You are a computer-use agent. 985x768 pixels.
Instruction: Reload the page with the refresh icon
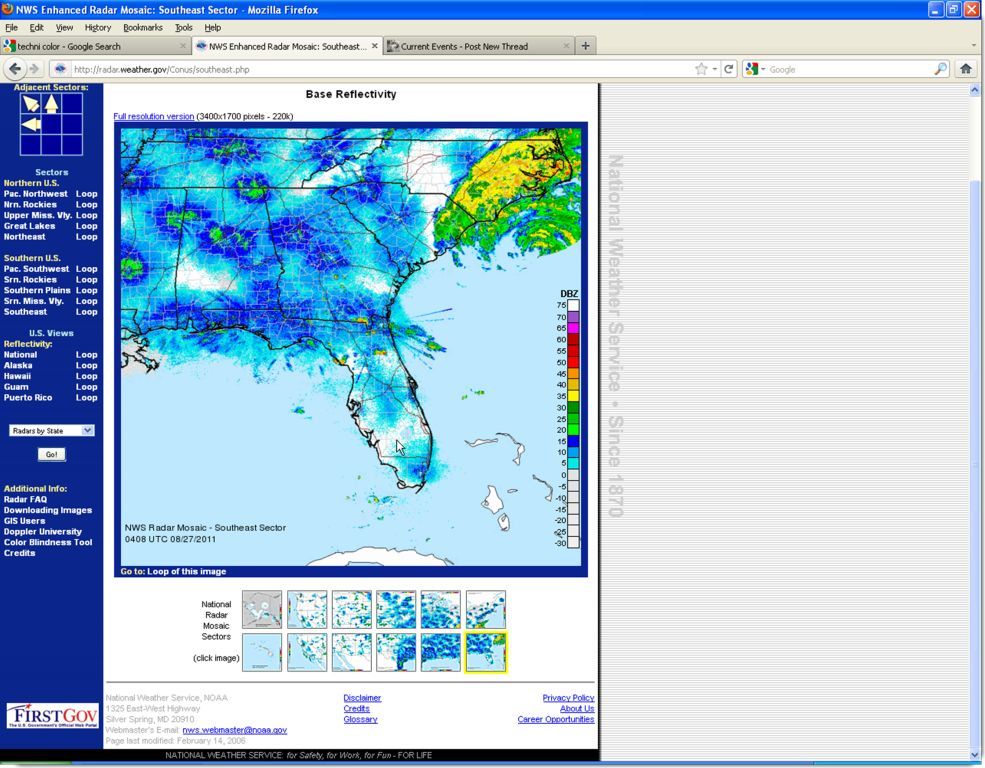pos(729,69)
